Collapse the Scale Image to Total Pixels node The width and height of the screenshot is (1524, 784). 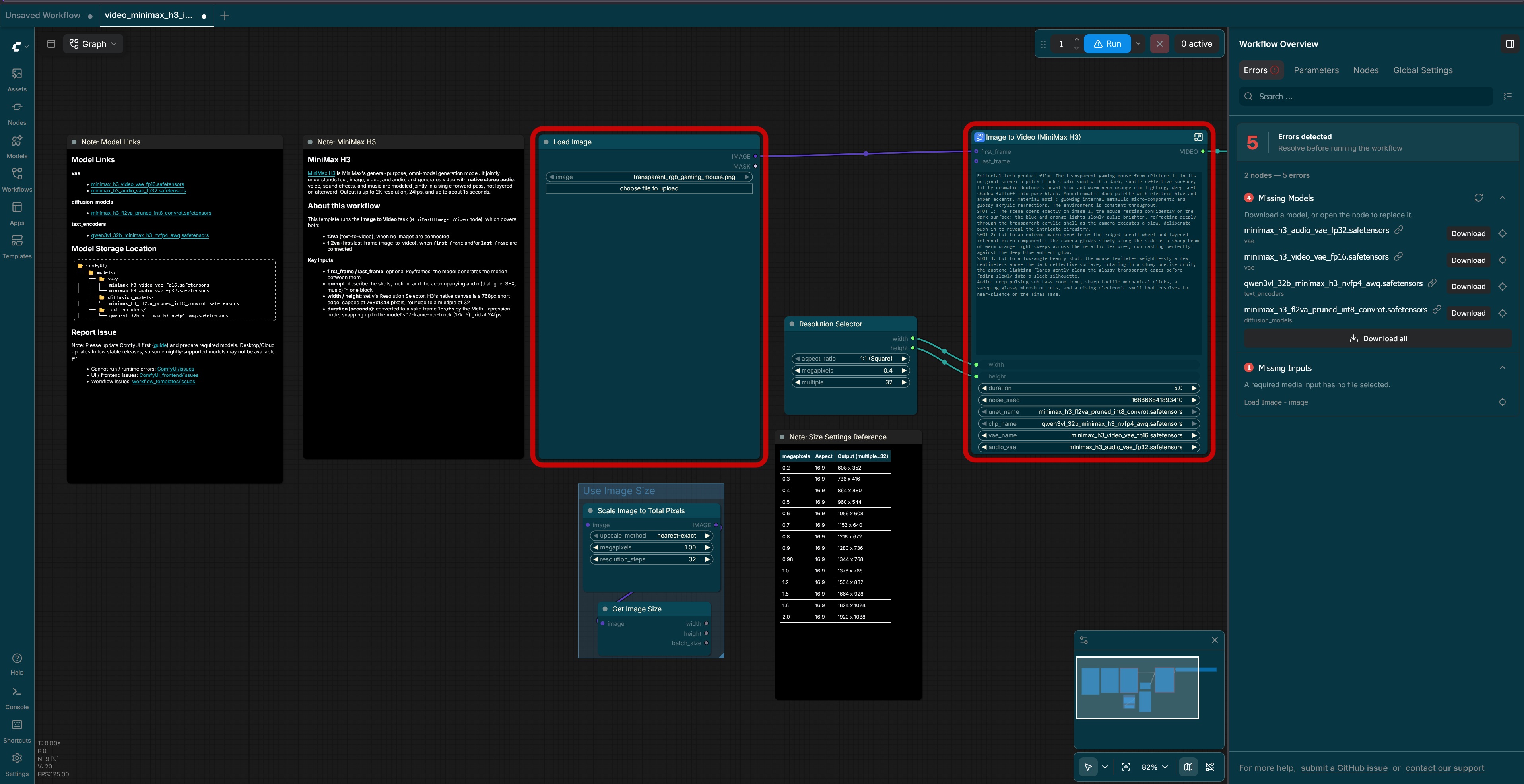point(590,510)
